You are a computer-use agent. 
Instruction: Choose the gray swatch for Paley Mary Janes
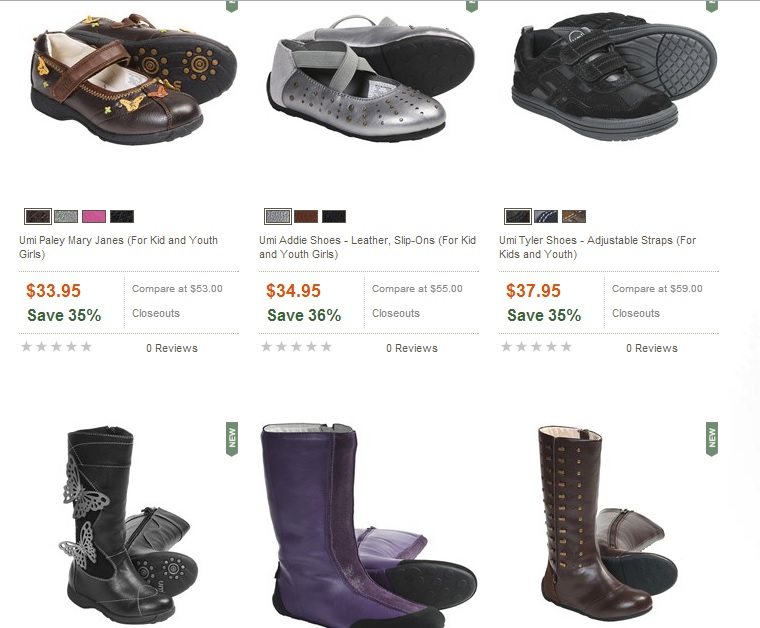click(66, 216)
